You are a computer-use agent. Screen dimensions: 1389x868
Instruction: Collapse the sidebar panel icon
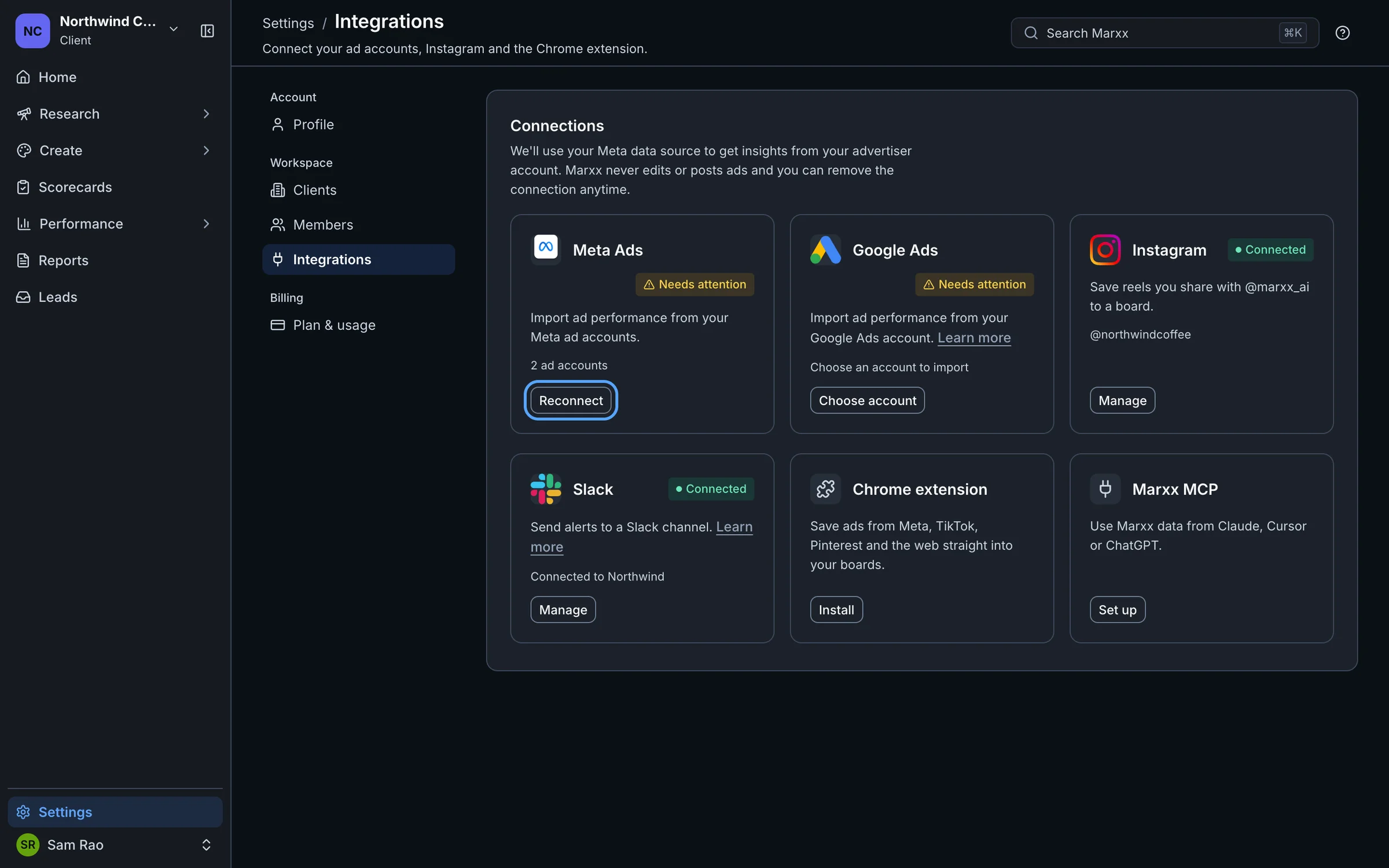click(207, 31)
